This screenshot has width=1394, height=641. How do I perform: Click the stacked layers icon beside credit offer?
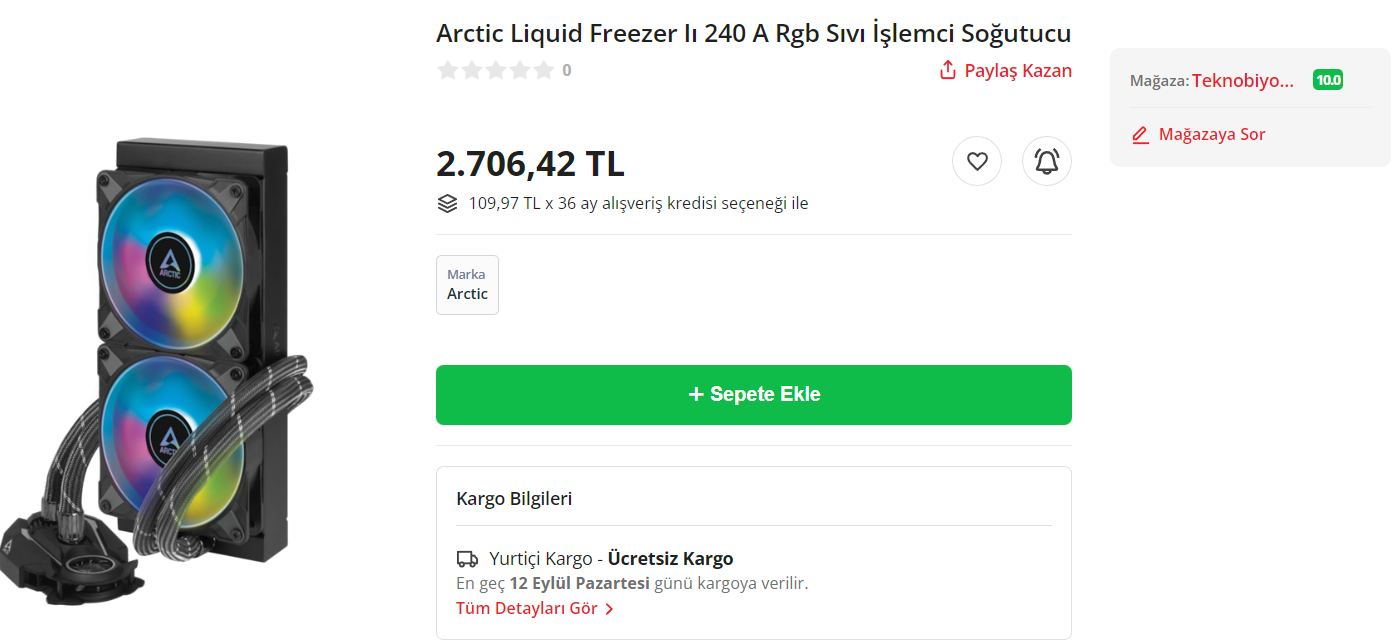(x=448, y=204)
